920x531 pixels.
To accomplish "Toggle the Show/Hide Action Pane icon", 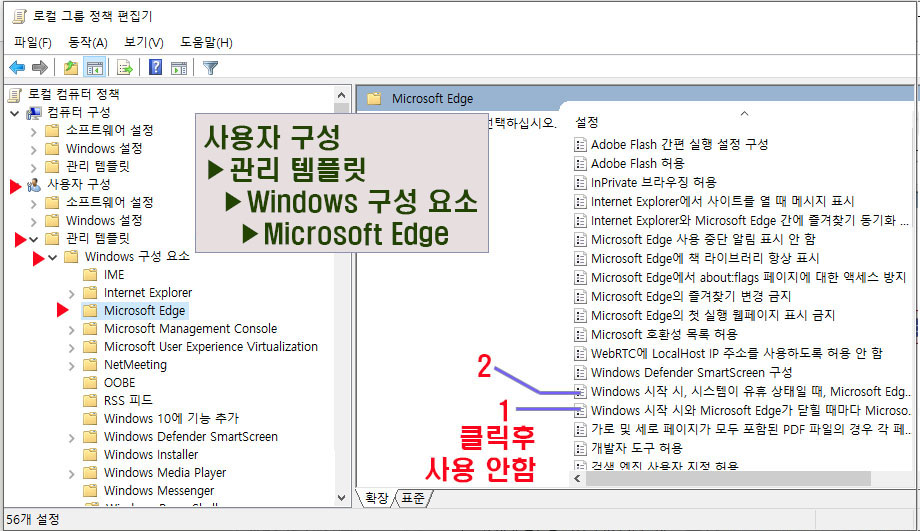I will [179, 67].
